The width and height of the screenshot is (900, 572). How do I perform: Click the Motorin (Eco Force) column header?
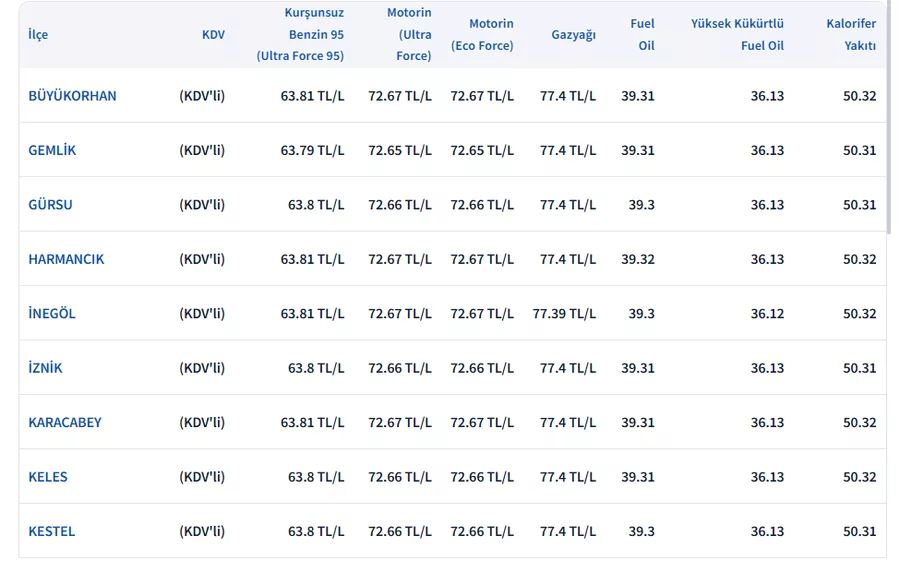(482, 34)
